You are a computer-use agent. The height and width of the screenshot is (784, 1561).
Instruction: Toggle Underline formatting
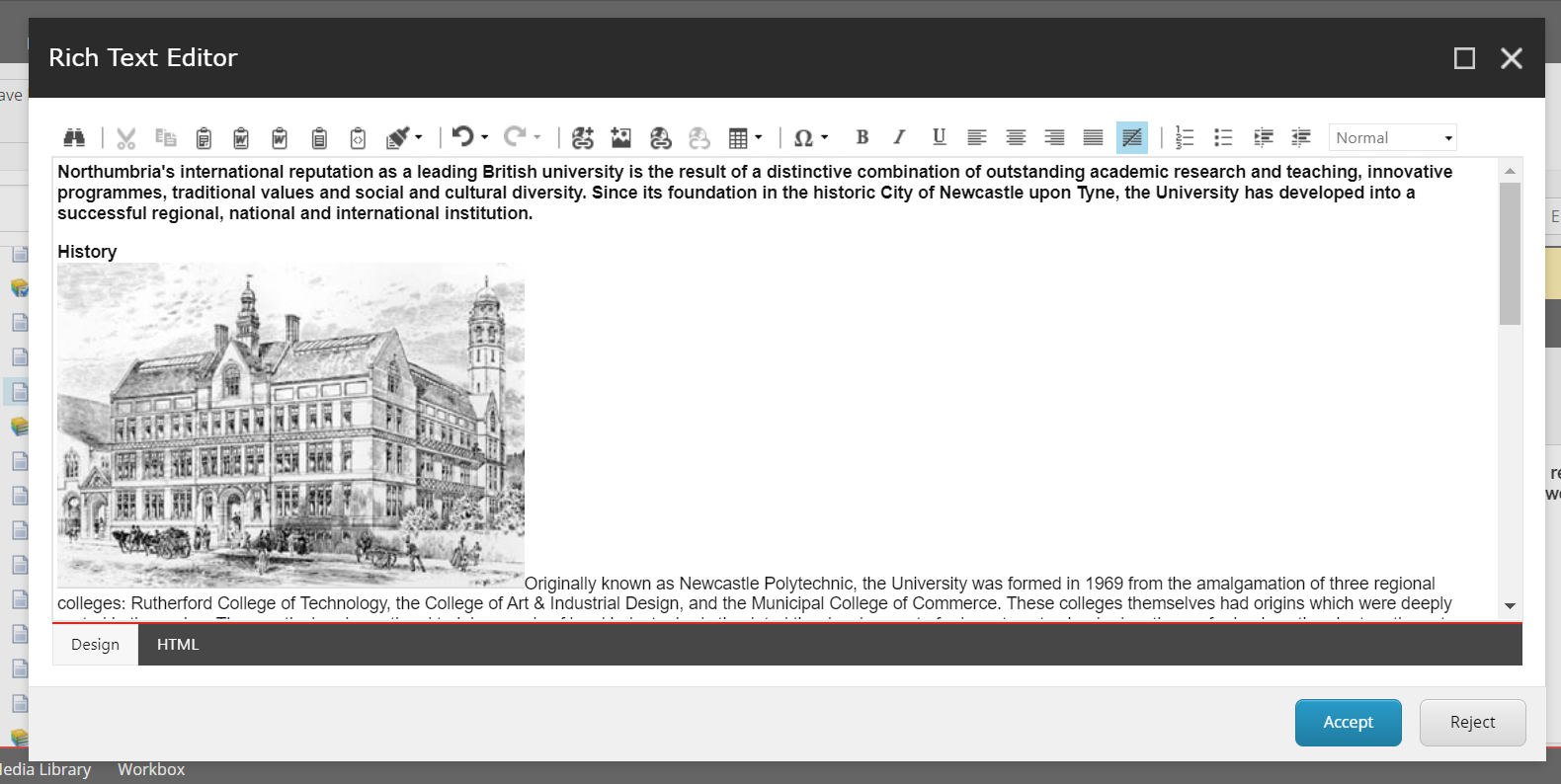coord(939,137)
